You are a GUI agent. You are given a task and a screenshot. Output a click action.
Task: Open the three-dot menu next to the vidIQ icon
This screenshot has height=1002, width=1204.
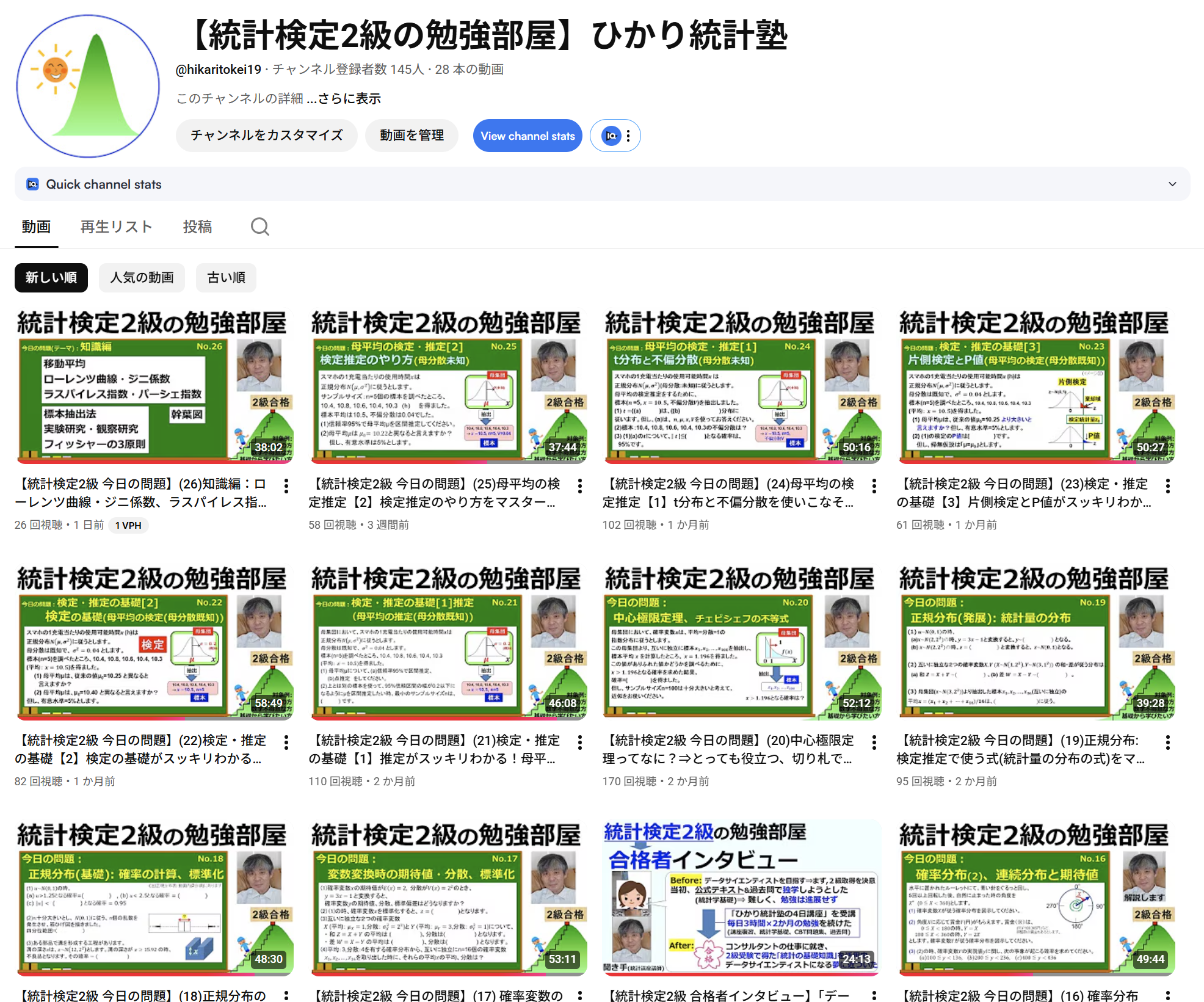tap(629, 136)
